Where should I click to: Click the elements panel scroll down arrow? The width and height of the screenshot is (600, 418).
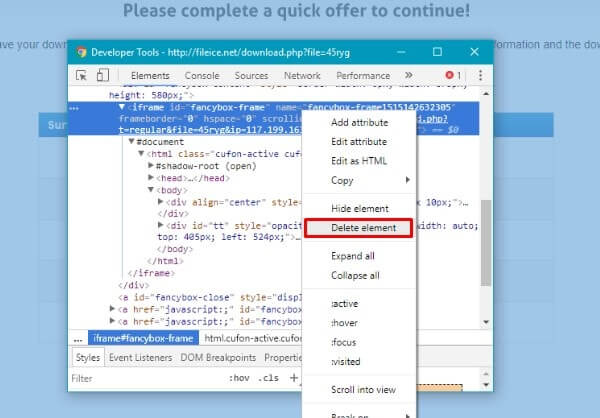486,322
